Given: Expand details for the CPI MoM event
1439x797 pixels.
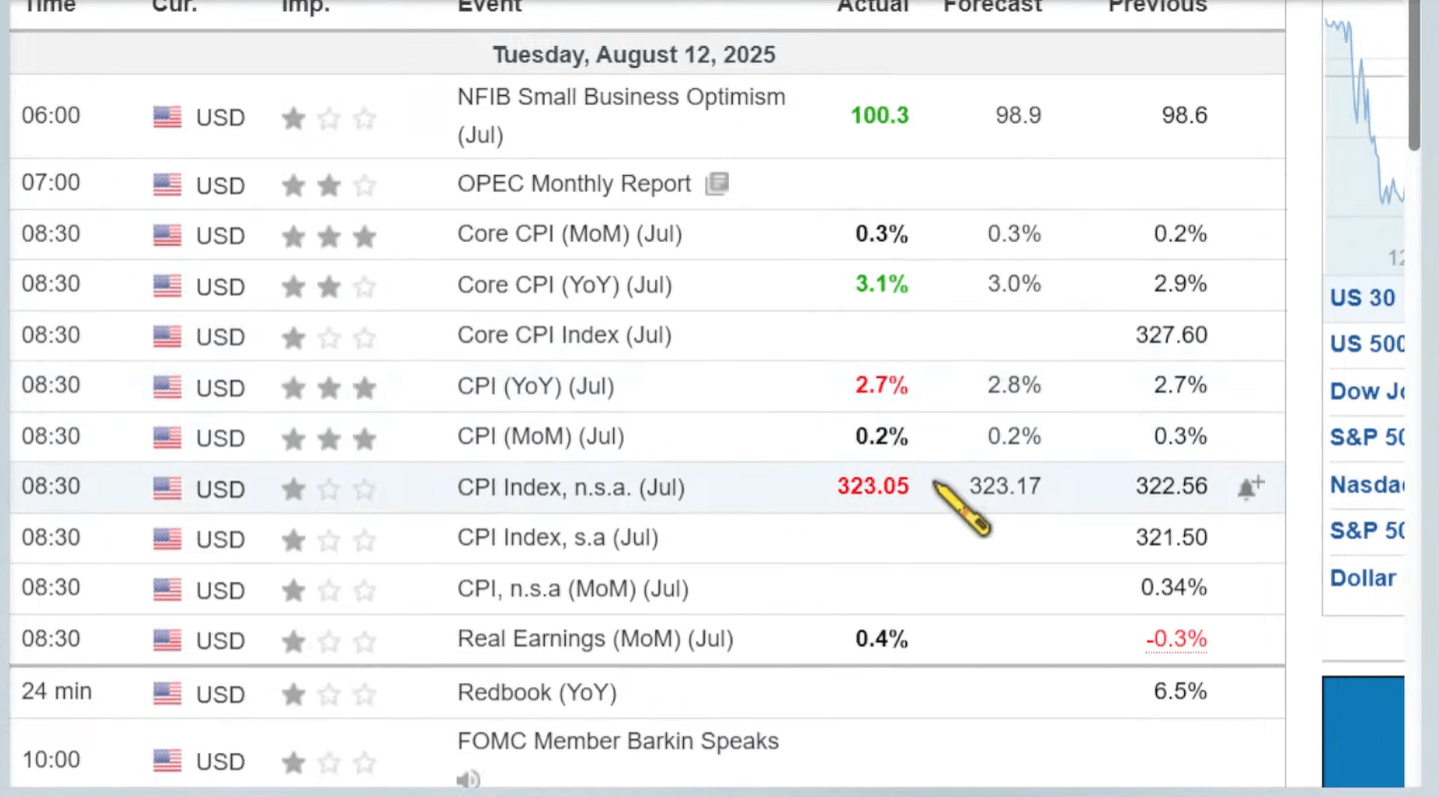Looking at the screenshot, I should pos(541,436).
